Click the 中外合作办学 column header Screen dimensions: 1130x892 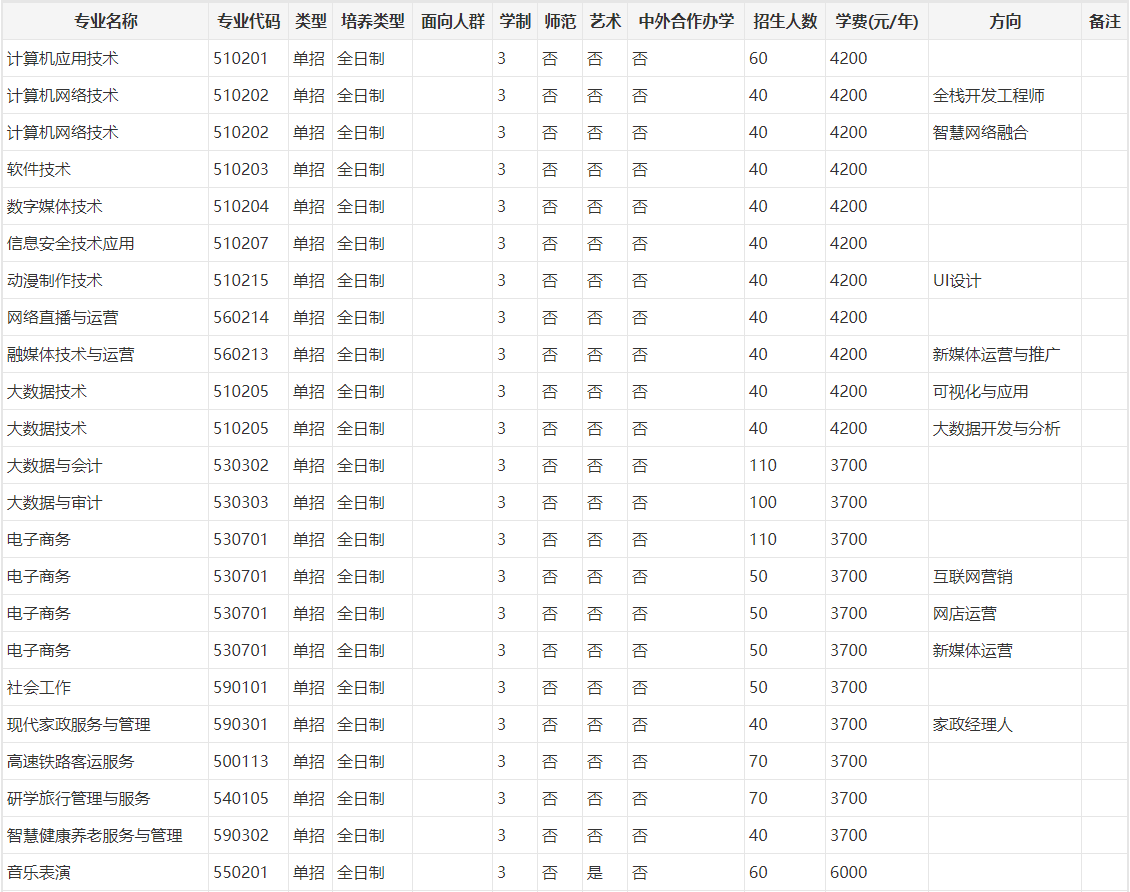click(x=686, y=22)
